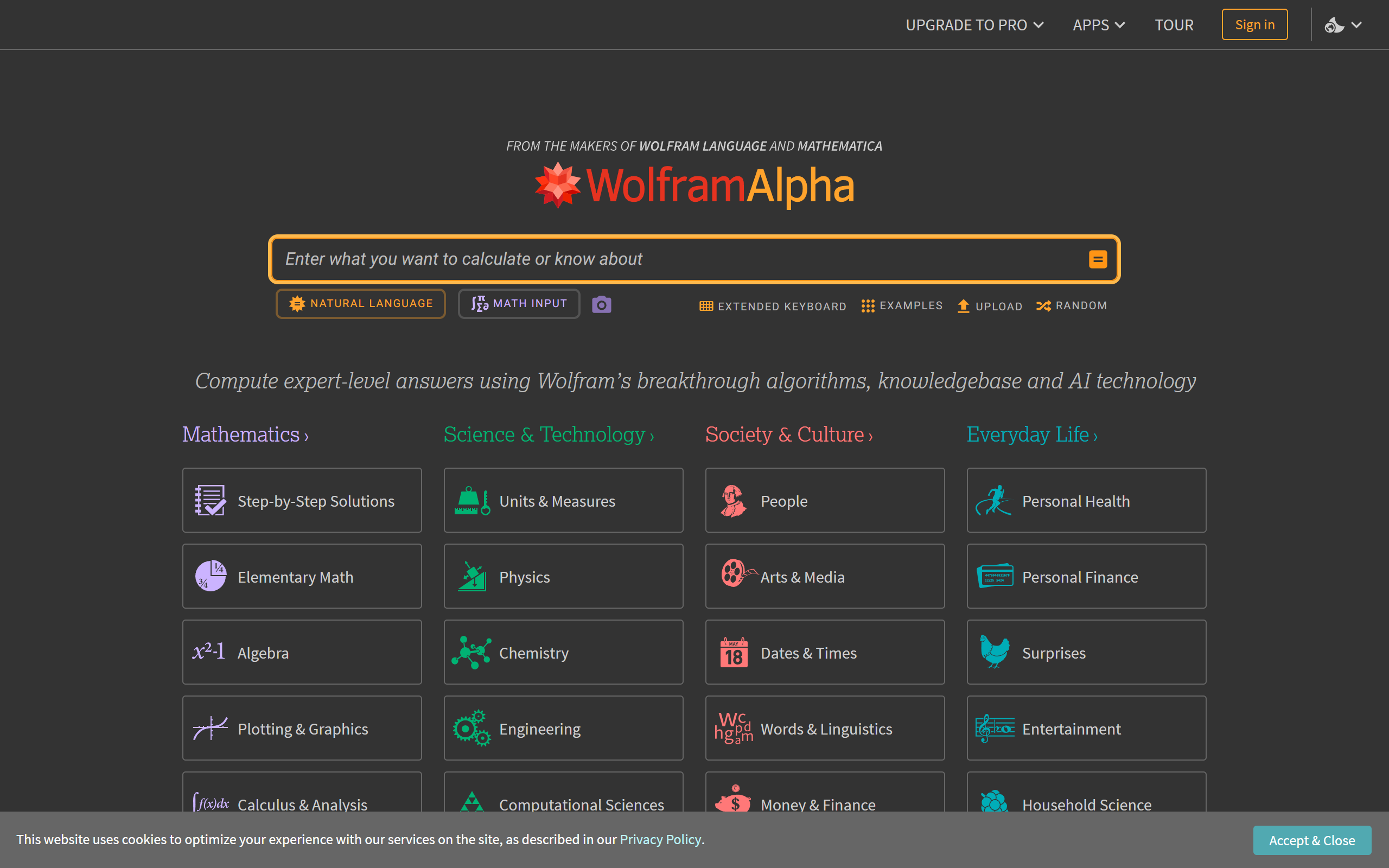Open the Tour page
The width and height of the screenshot is (1389, 868).
1174,25
